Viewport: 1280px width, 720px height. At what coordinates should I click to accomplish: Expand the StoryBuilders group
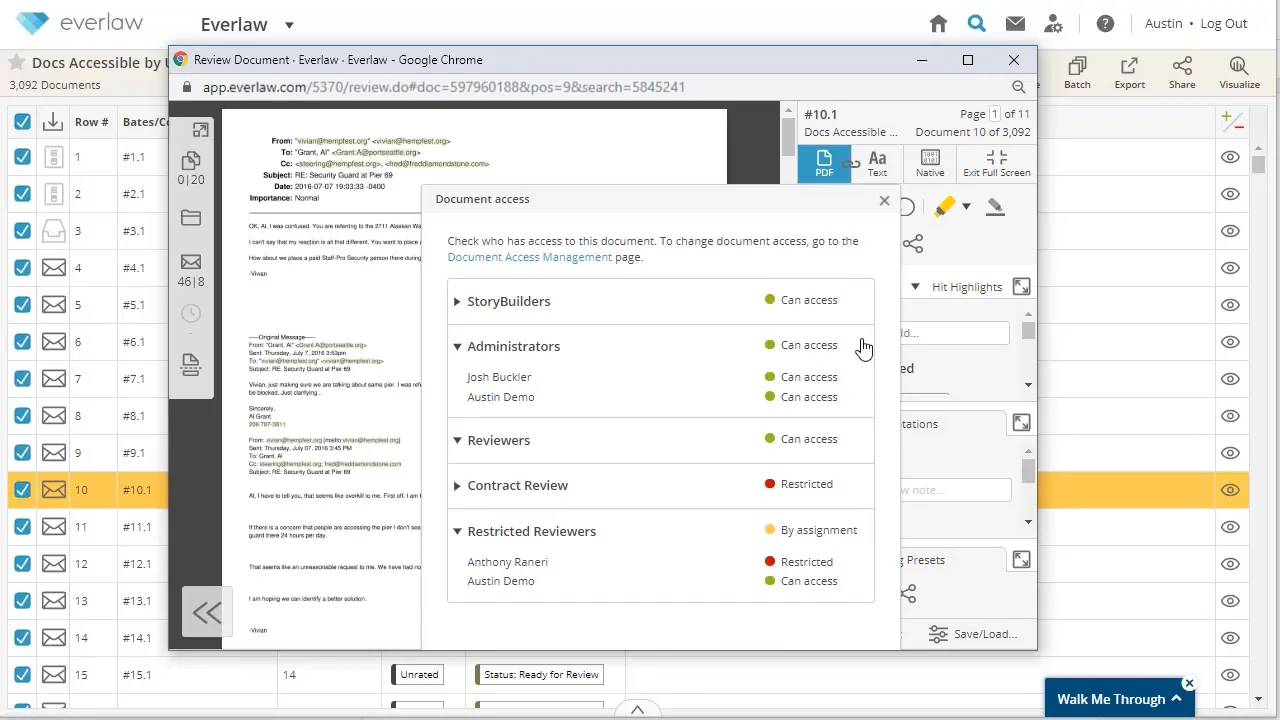pyautogui.click(x=457, y=301)
